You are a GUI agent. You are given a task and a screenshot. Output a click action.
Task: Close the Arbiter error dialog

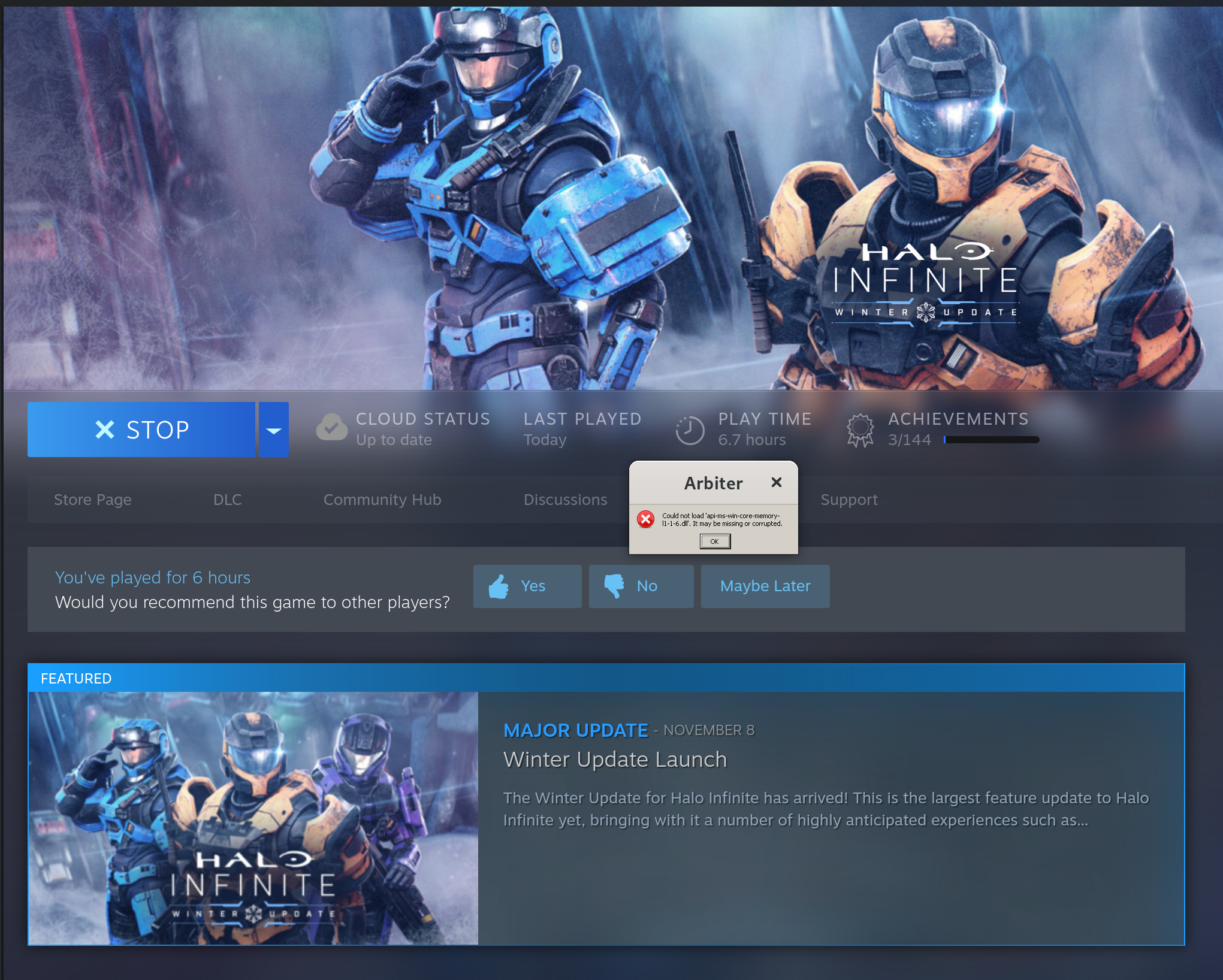pos(777,482)
